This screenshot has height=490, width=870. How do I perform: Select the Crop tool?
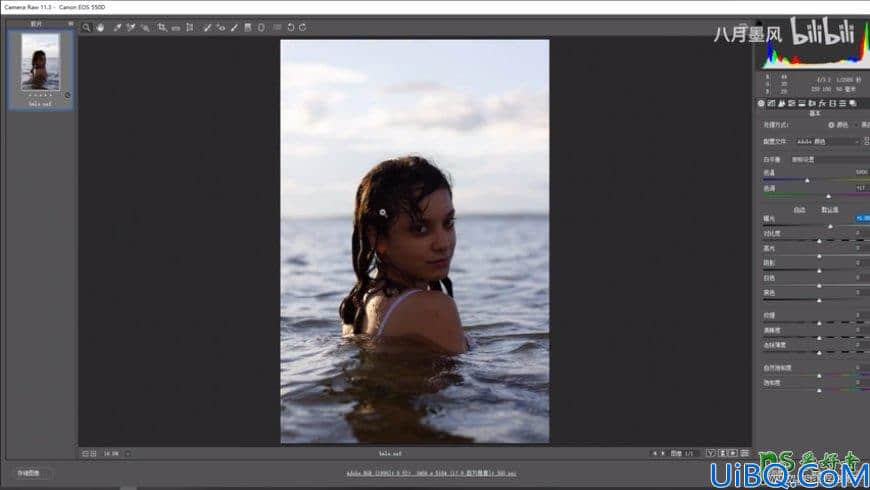(x=161, y=27)
